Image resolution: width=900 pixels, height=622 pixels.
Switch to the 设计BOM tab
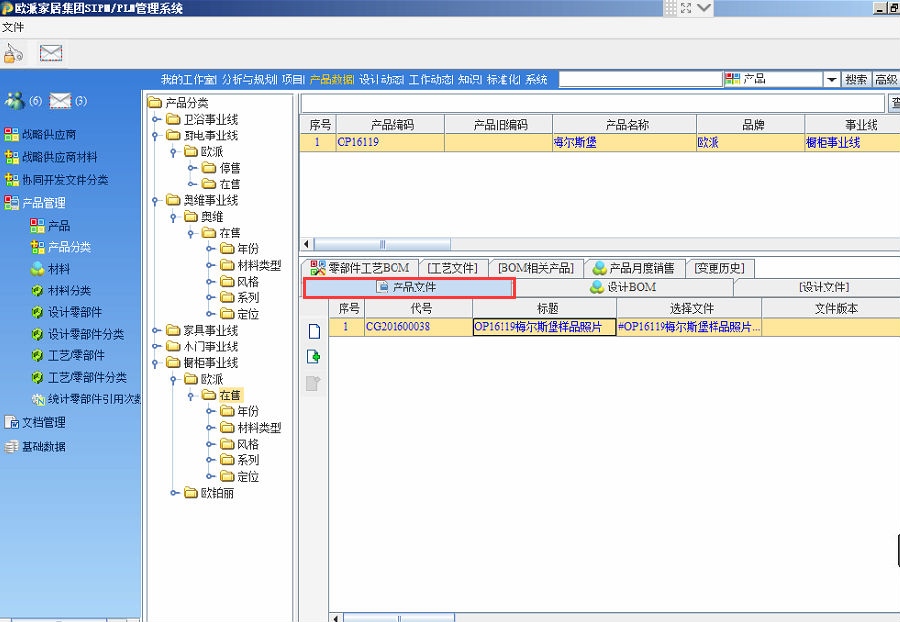coord(624,288)
